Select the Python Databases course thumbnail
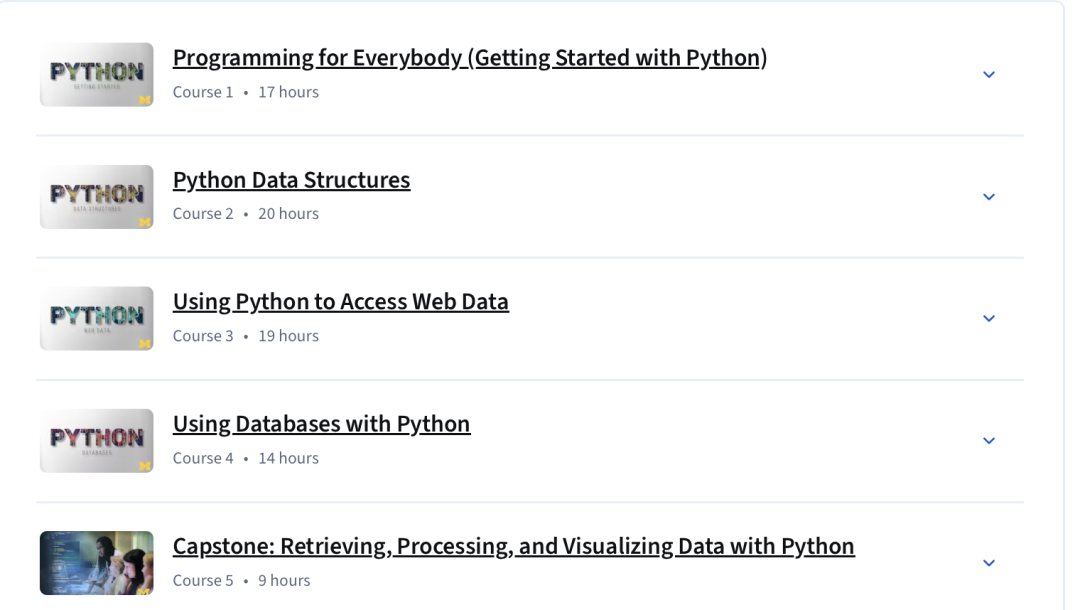 (x=97, y=441)
